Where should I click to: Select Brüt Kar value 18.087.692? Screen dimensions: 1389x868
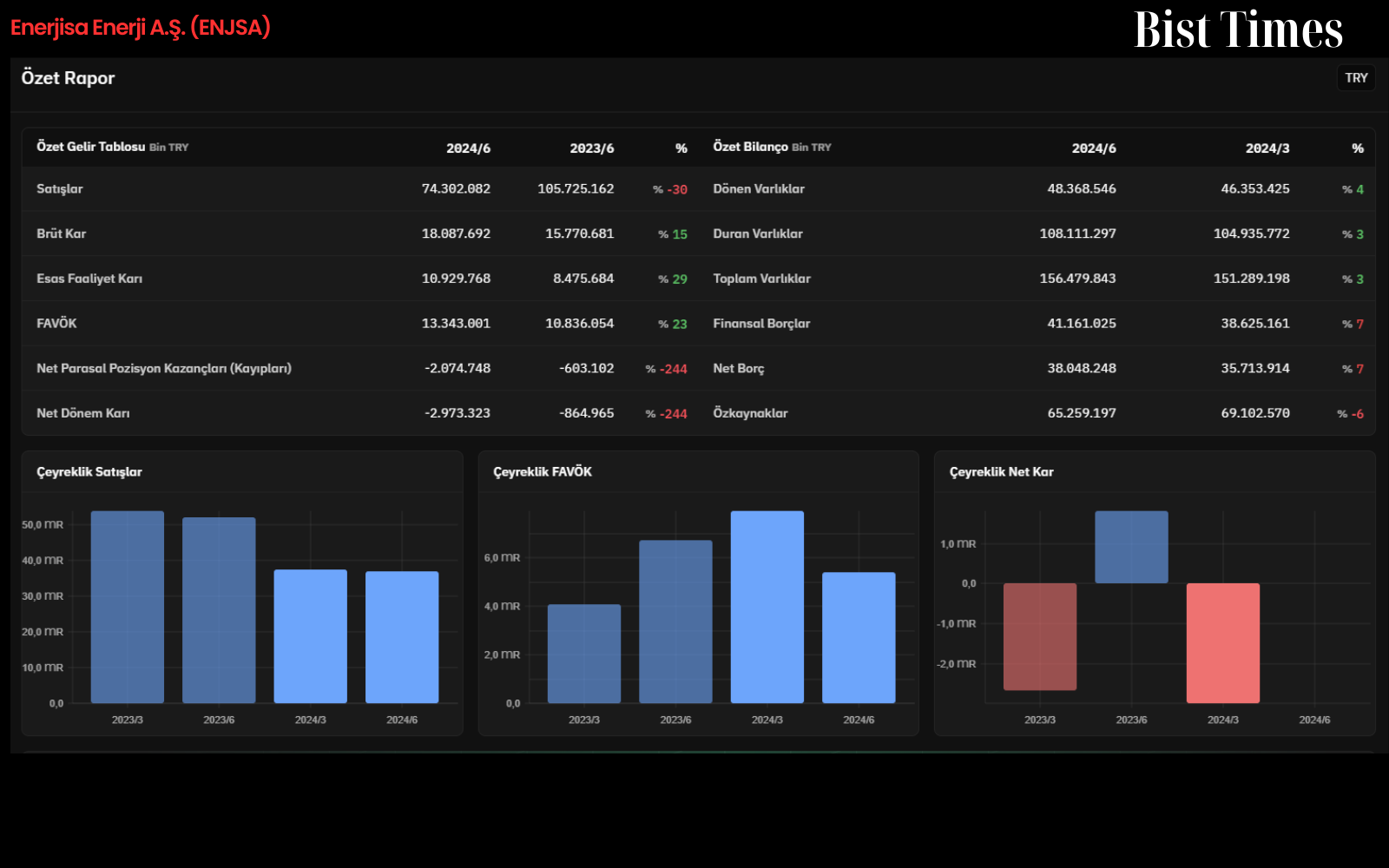pyautogui.click(x=456, y=233)
